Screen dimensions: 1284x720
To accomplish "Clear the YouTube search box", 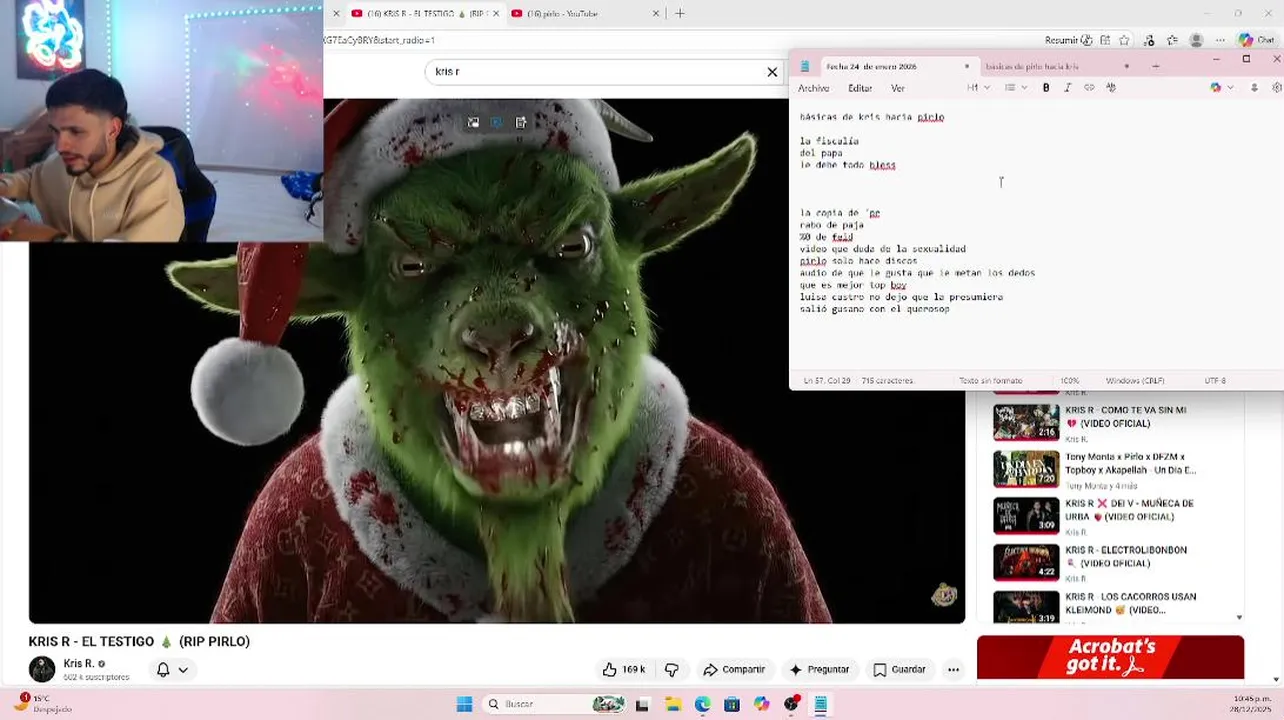I will coord(772,72).
